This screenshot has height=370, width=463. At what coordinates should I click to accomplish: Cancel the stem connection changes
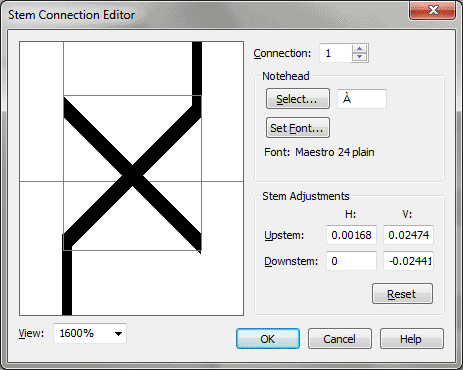coord(340,339)
